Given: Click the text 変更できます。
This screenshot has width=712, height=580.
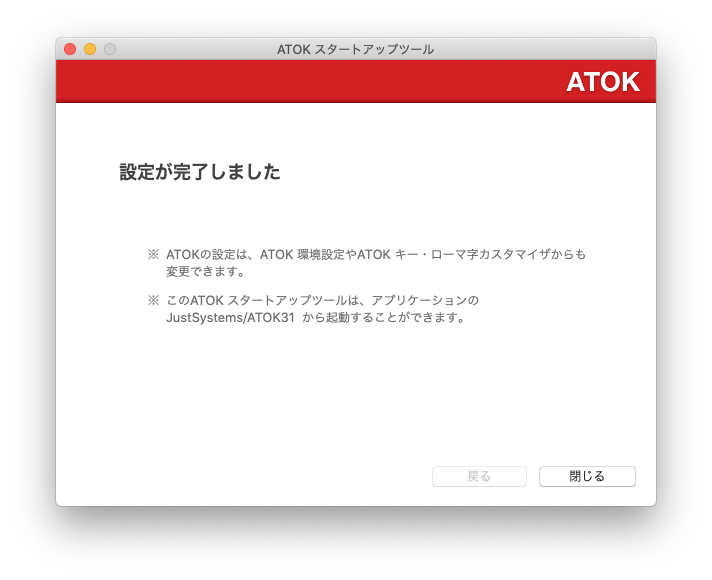Looking at the screenshot, I should [206, 272].
